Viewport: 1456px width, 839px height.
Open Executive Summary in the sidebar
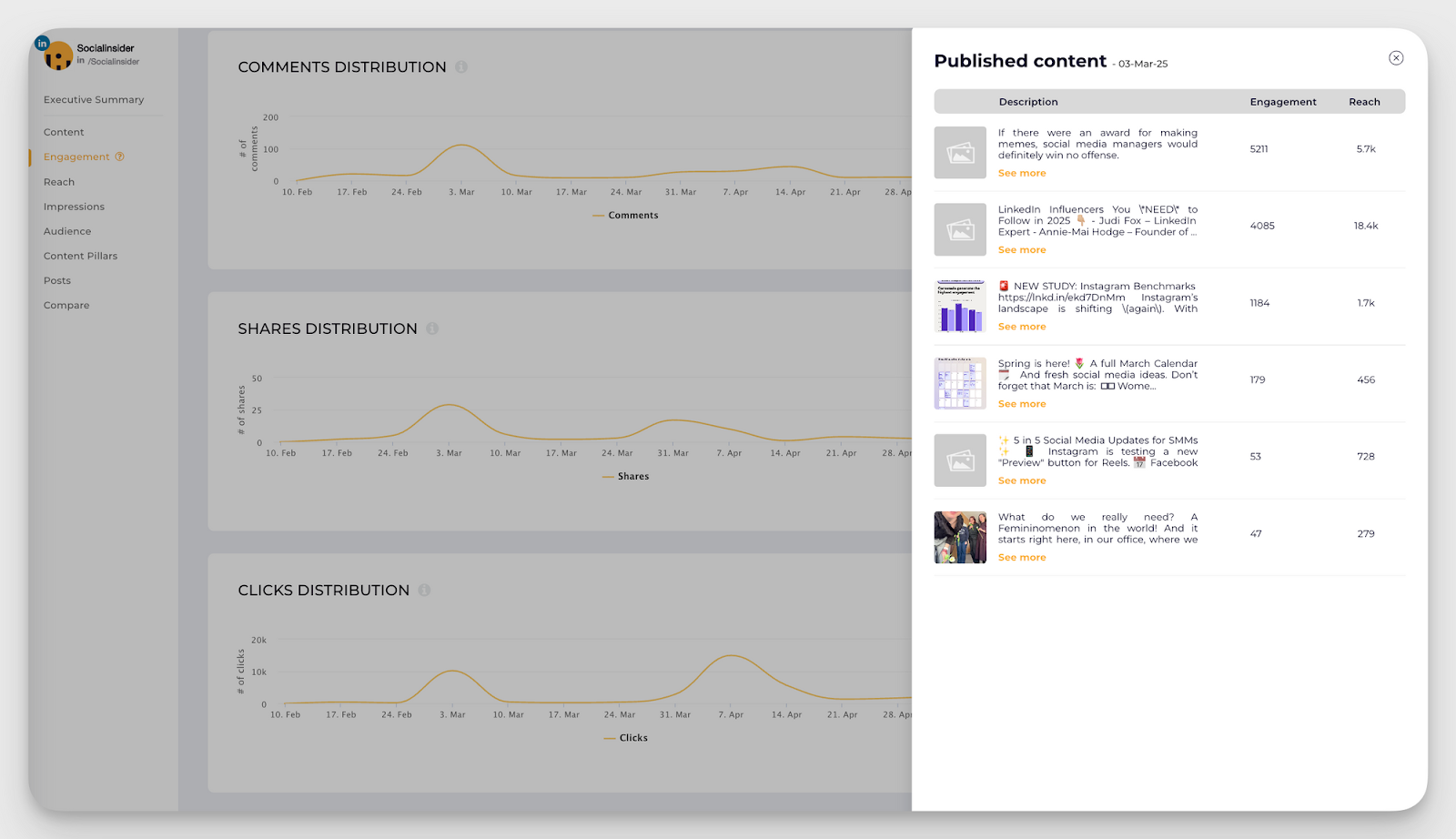click(94, 99)
